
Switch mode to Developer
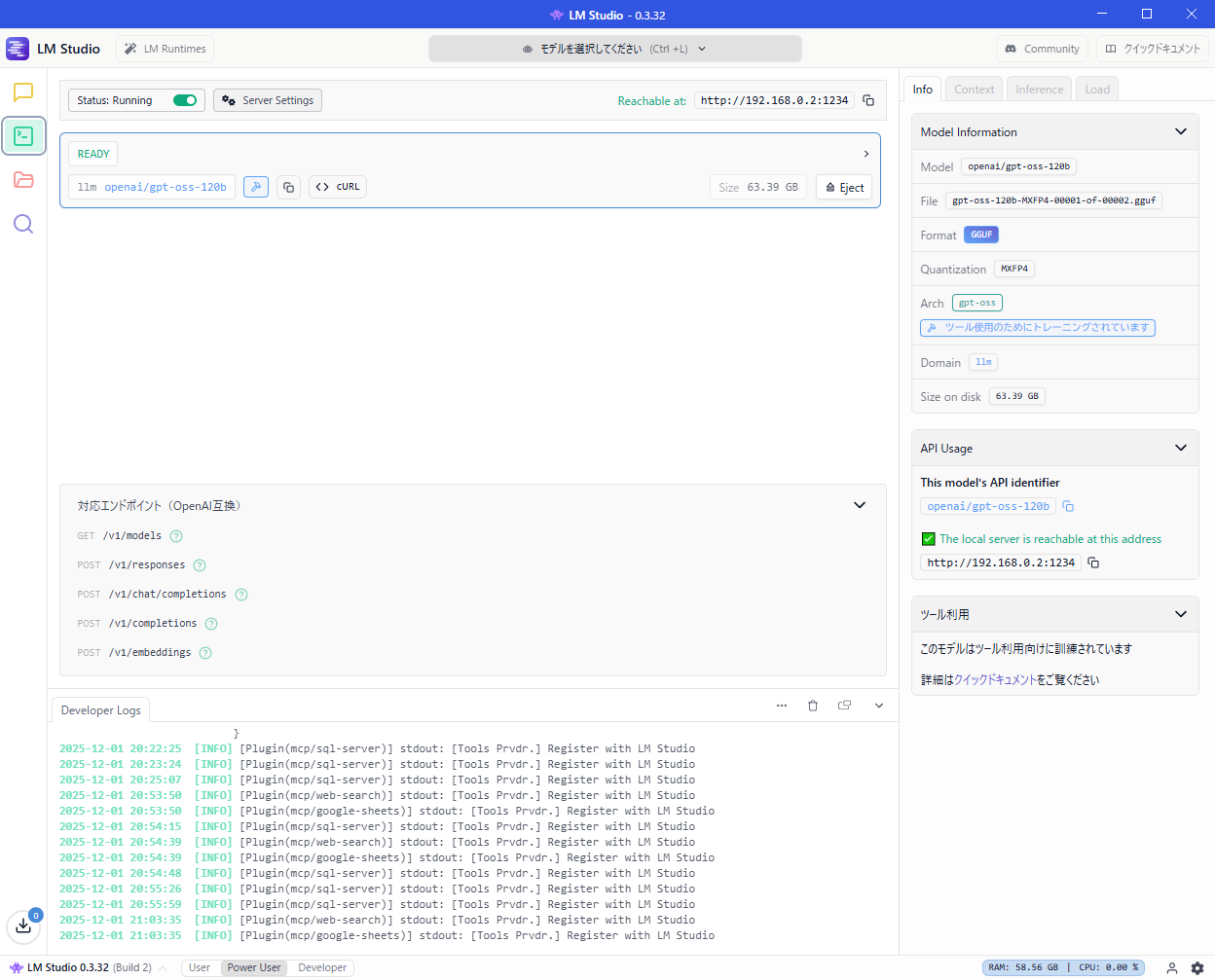click(321, 967)
